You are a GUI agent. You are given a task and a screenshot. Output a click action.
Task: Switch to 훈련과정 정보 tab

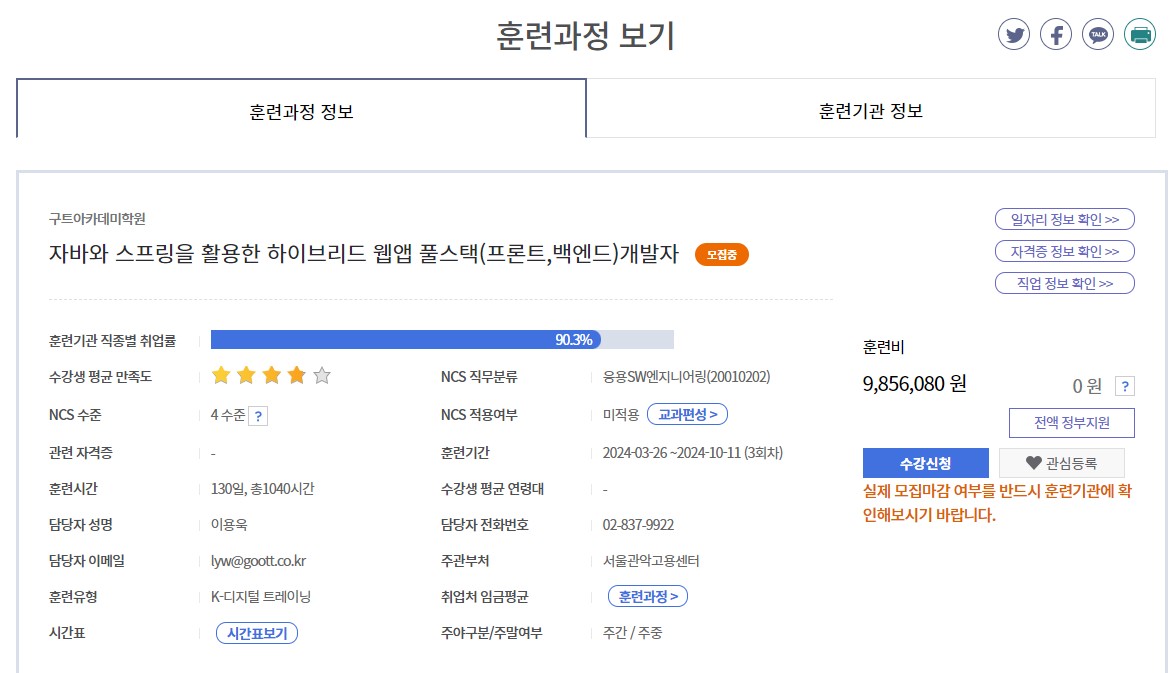pos(301,109)
